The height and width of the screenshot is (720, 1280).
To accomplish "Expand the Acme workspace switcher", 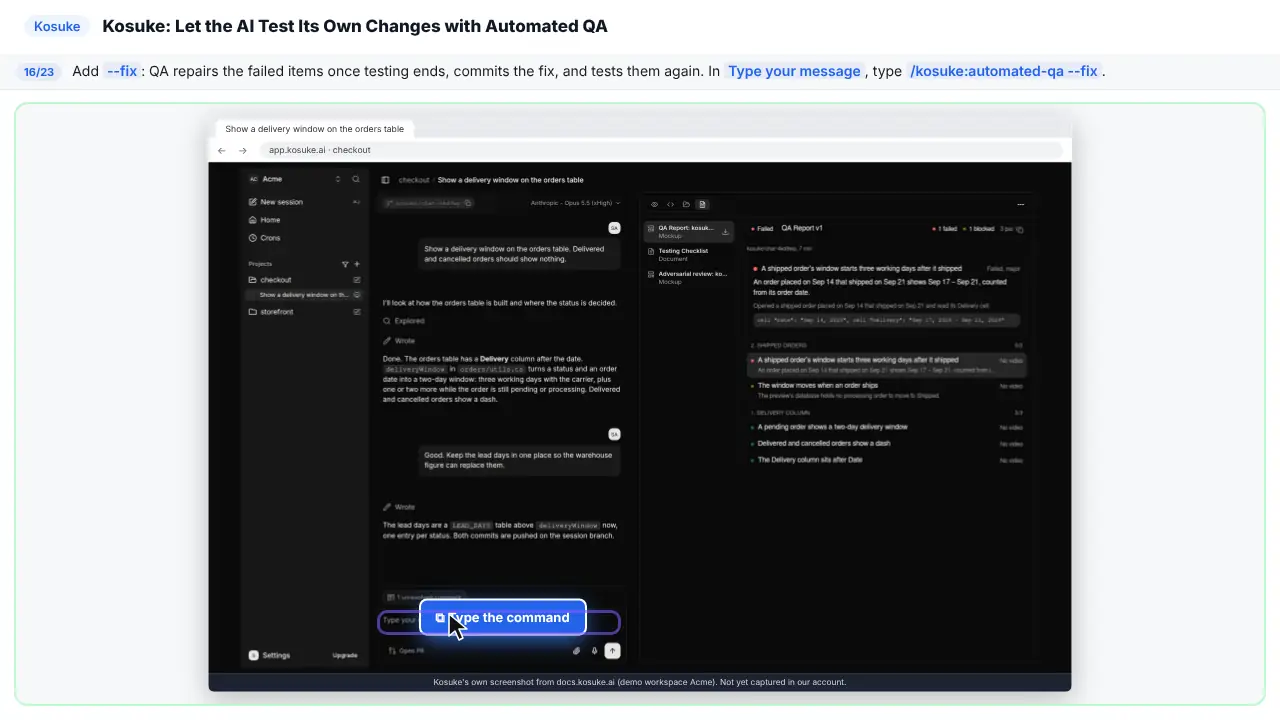I will click(x=338, y=179).
